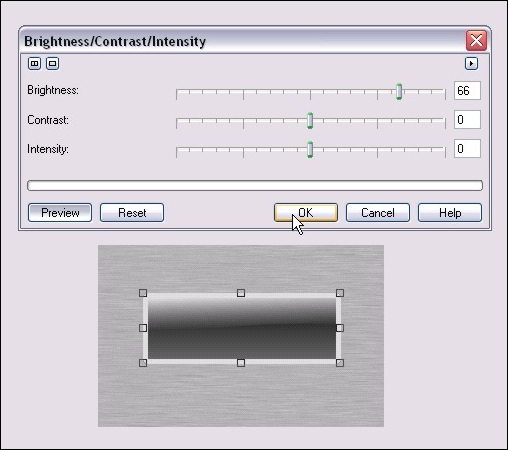Click the Intensity slider handle

coord(310,149)
